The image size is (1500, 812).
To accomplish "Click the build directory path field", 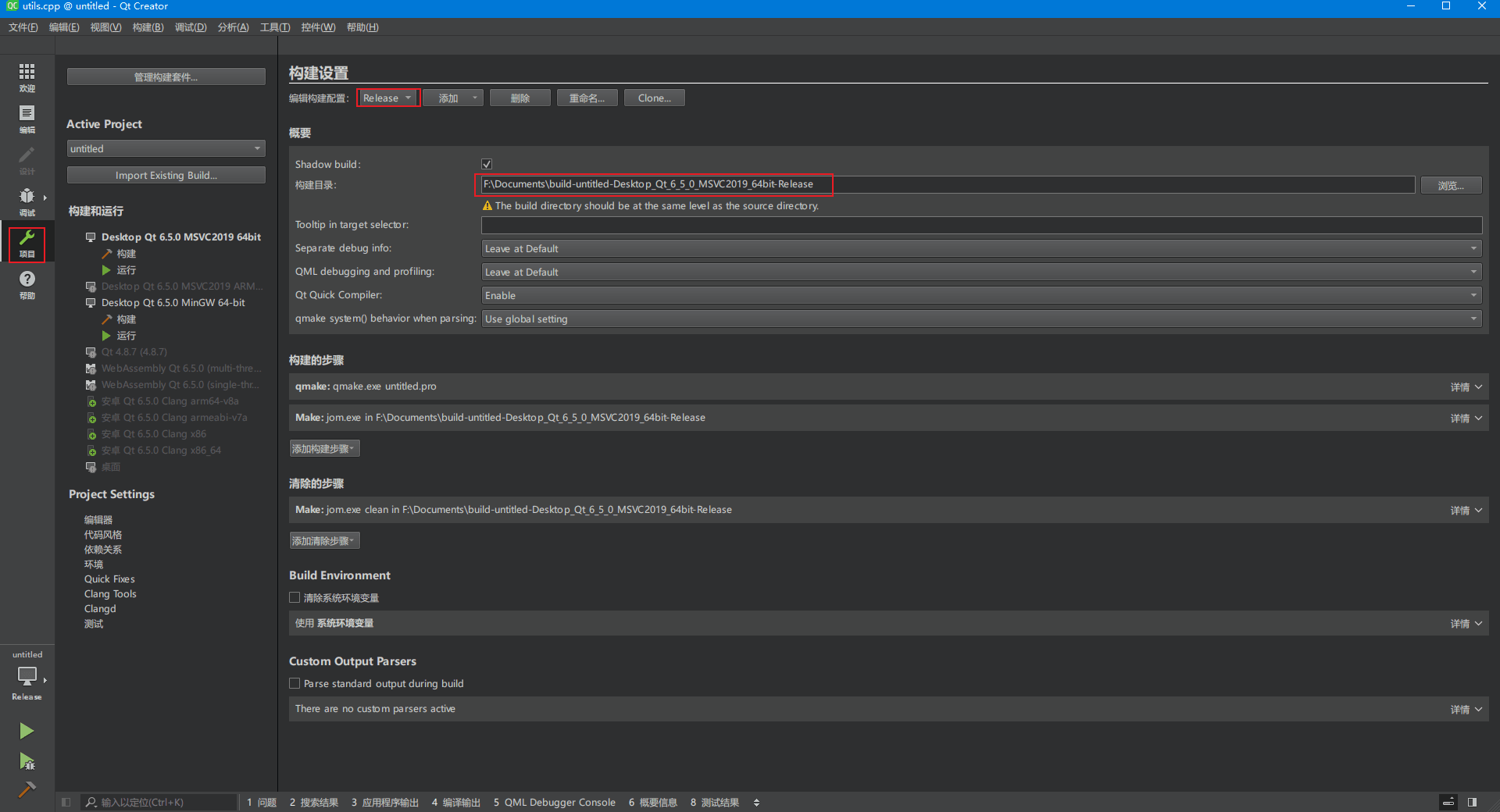I will click(x=948, y=184).
